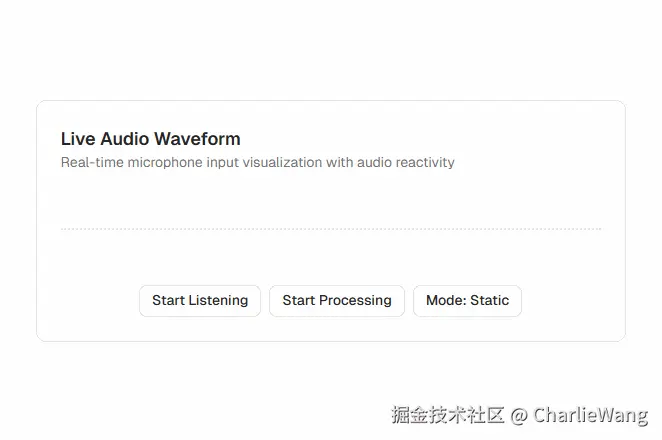Click the Start Listening button

tap(200, 301)
